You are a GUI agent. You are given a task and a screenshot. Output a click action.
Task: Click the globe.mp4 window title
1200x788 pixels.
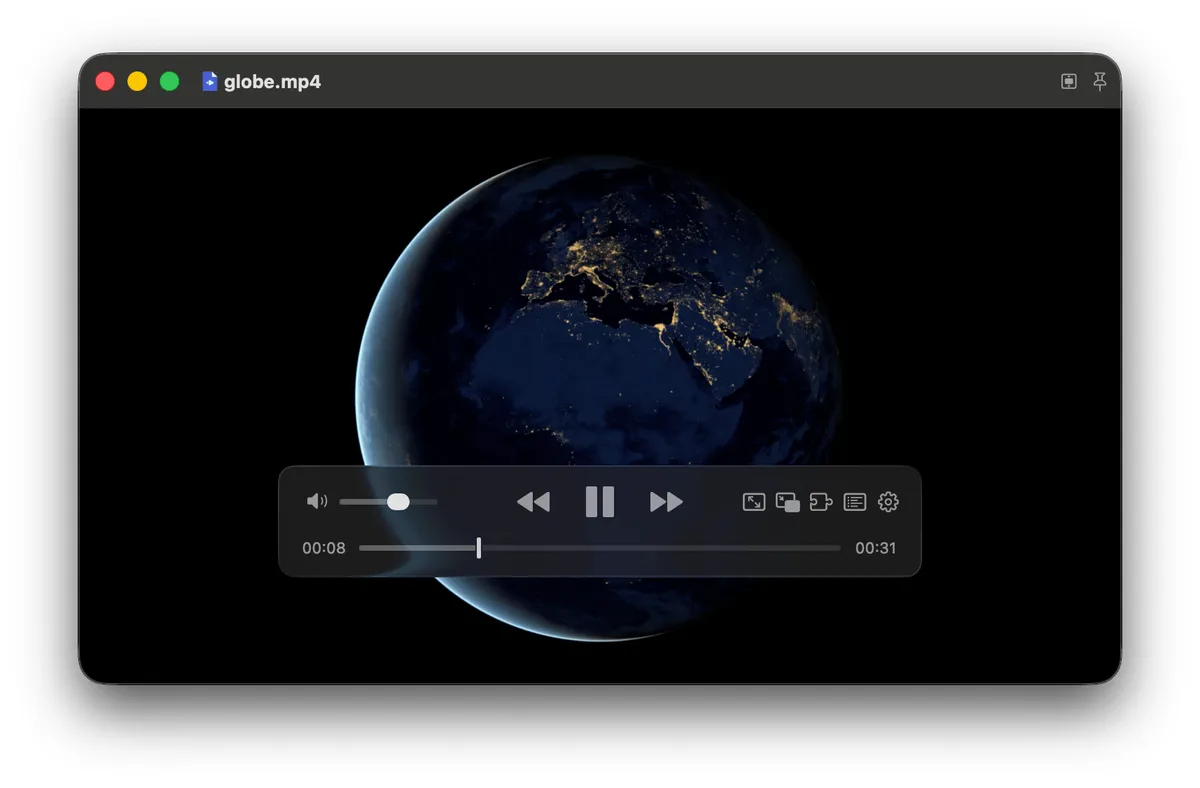(273, 82)
